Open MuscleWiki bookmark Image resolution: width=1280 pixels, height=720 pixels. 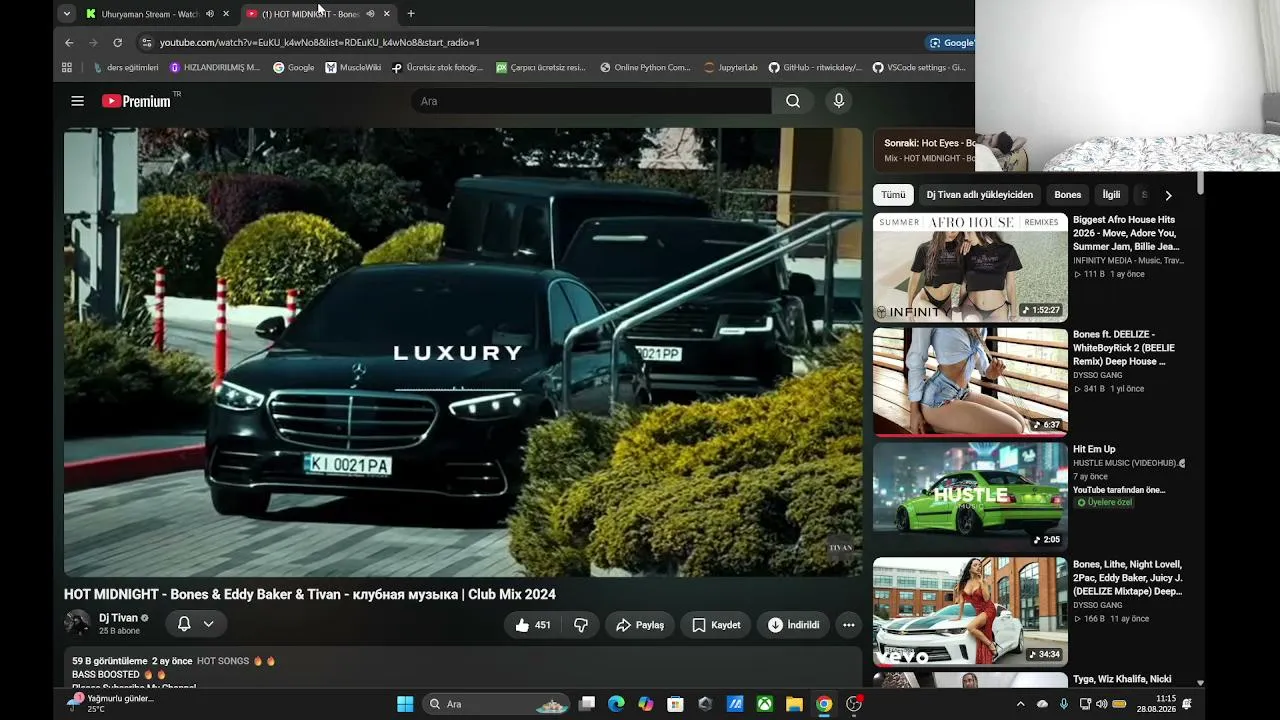click(353, 68)
